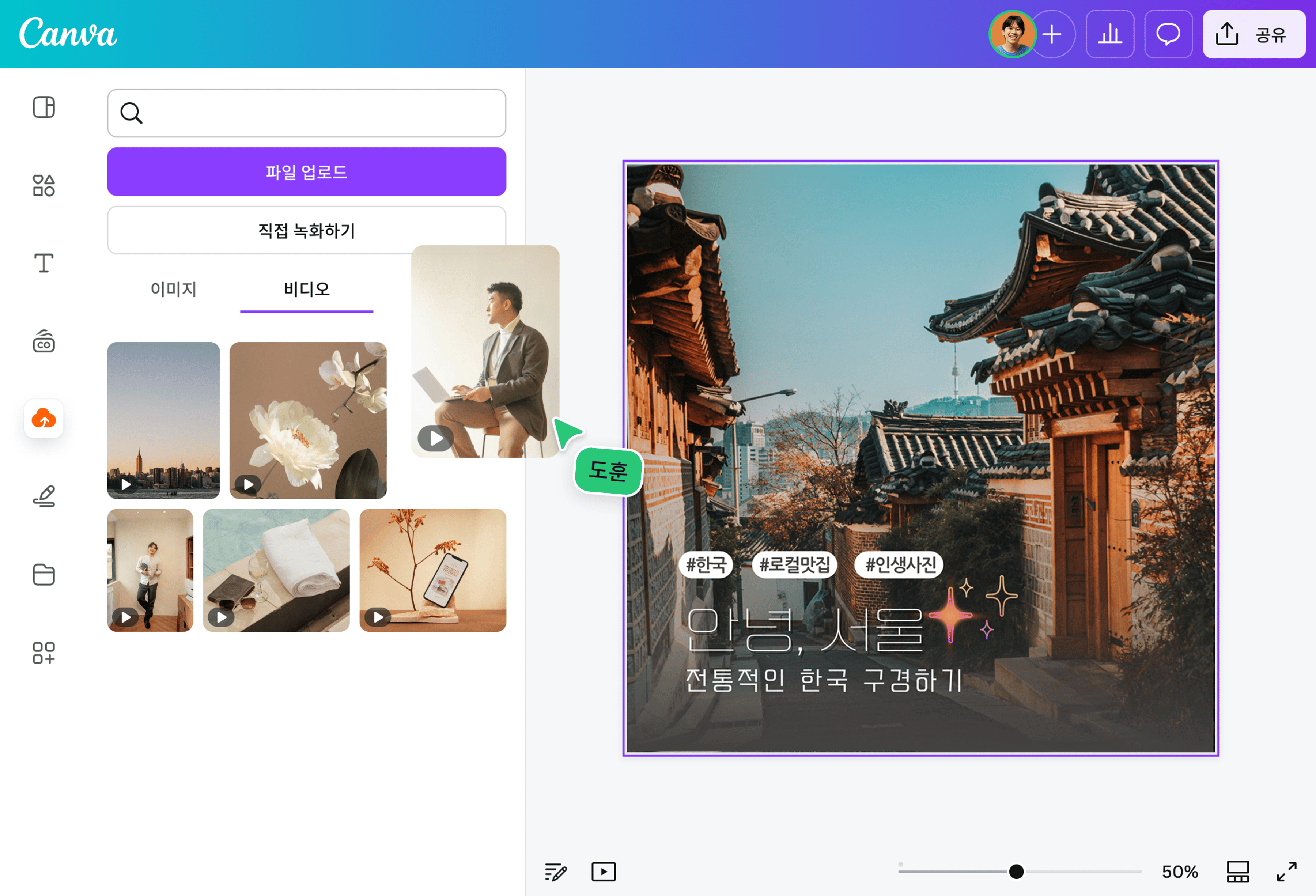1316x896 pixels.
Task: Open the Apps grid sidebar icon
Action: tap(44, 653)
